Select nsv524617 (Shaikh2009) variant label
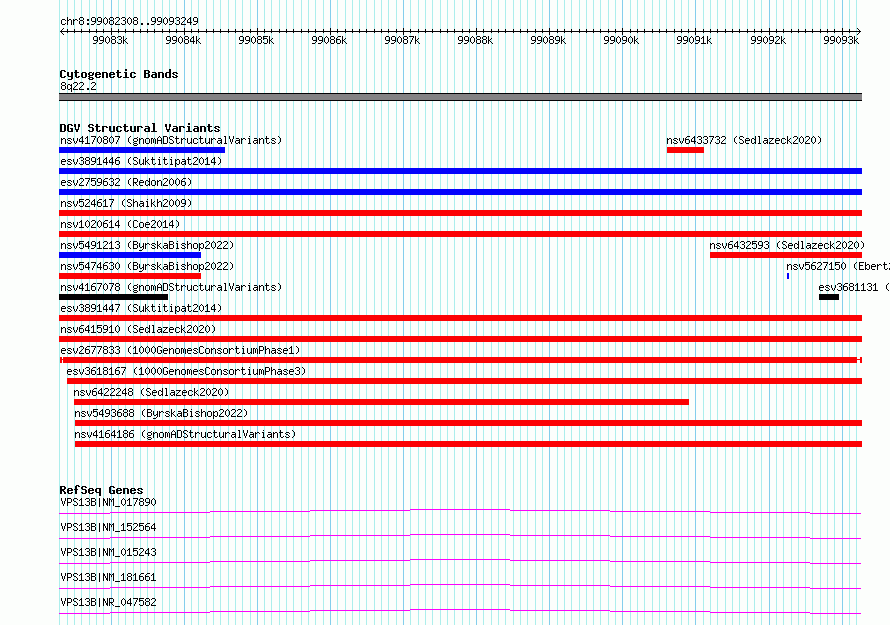The height and width of the screenshot is (625, 890). 126,203
